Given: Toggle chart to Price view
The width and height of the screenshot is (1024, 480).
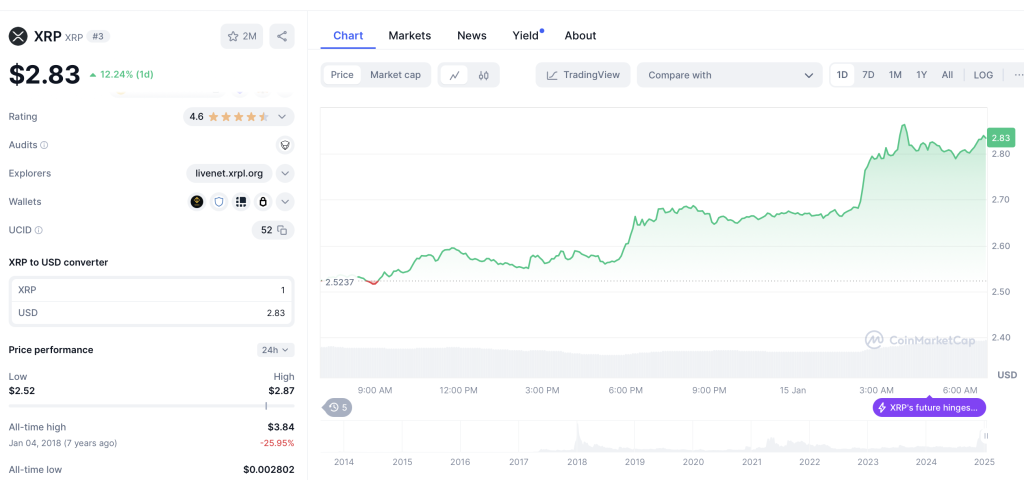Looking at the screenshot, I should [342, 75].
